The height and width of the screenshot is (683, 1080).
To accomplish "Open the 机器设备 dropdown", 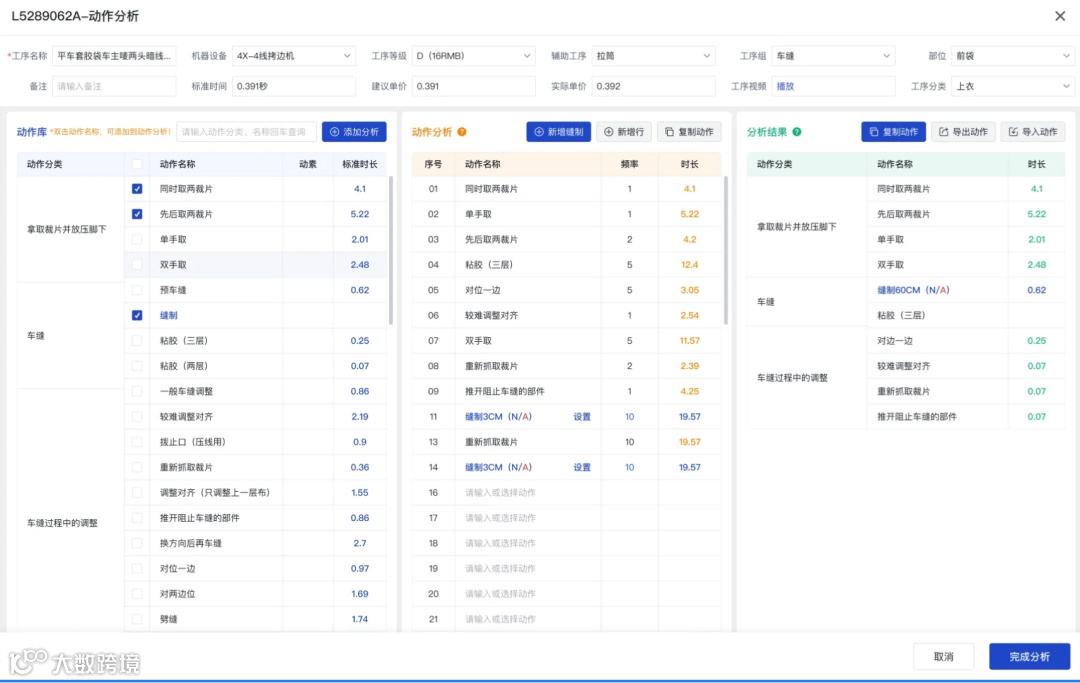I will pos(293,56).
